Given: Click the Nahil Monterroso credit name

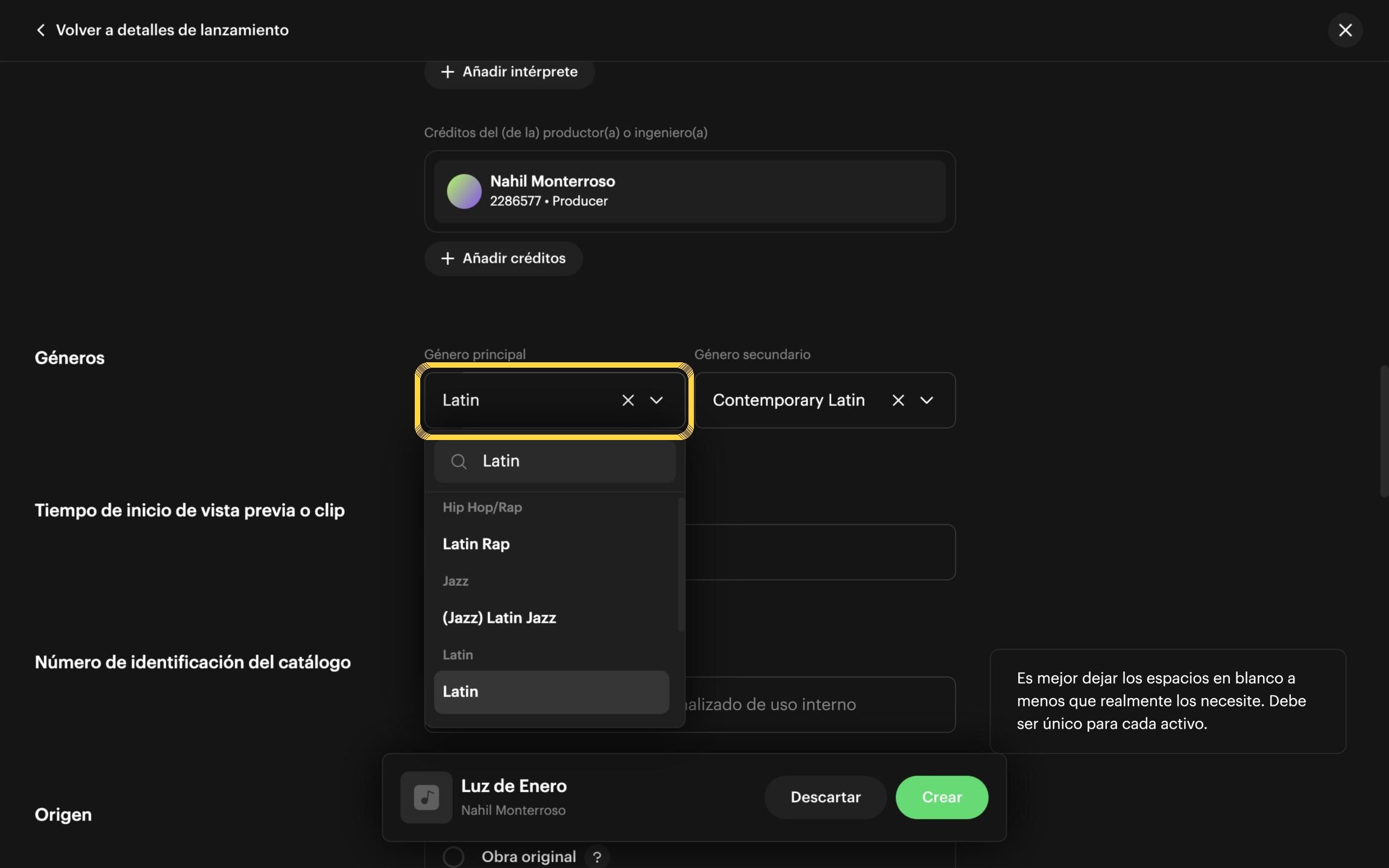Looking at the screenshot, I should point(552,181).
